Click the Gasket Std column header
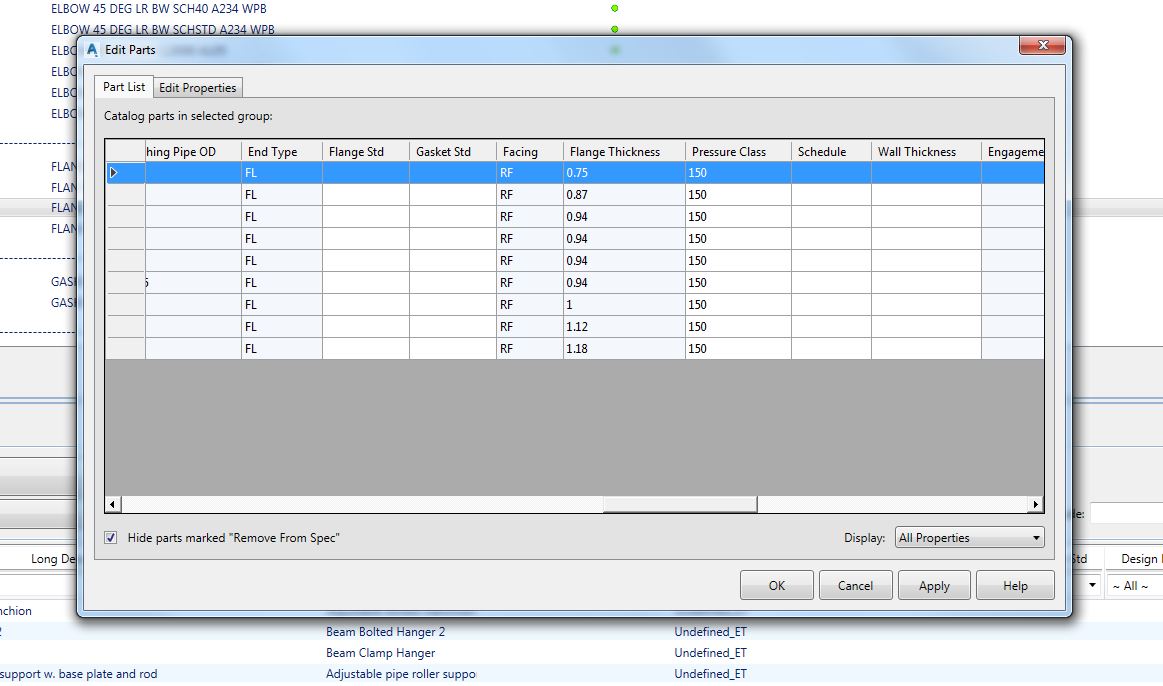This screenshot has width=1163, height=686. tap(452, 151)
